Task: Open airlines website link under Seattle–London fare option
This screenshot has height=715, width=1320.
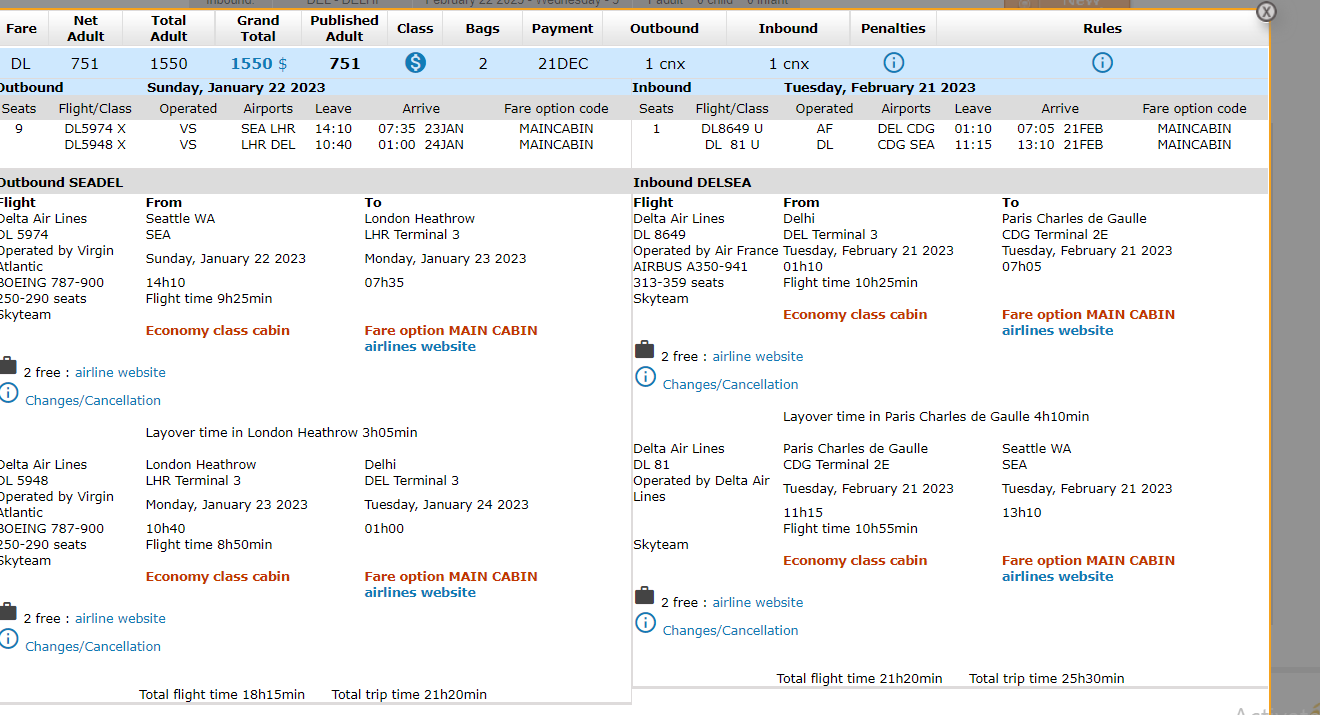Action: pos(420,347)
